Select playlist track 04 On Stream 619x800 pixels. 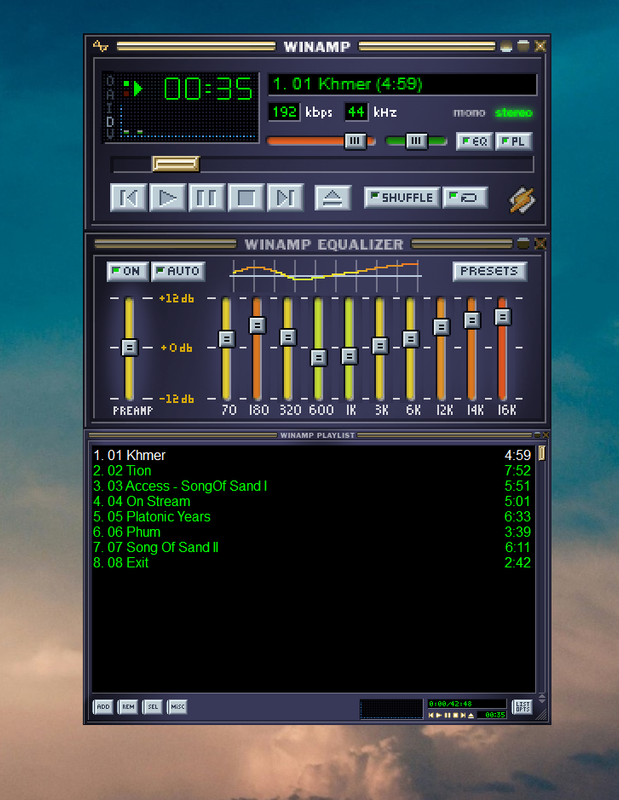click(312, 501)
